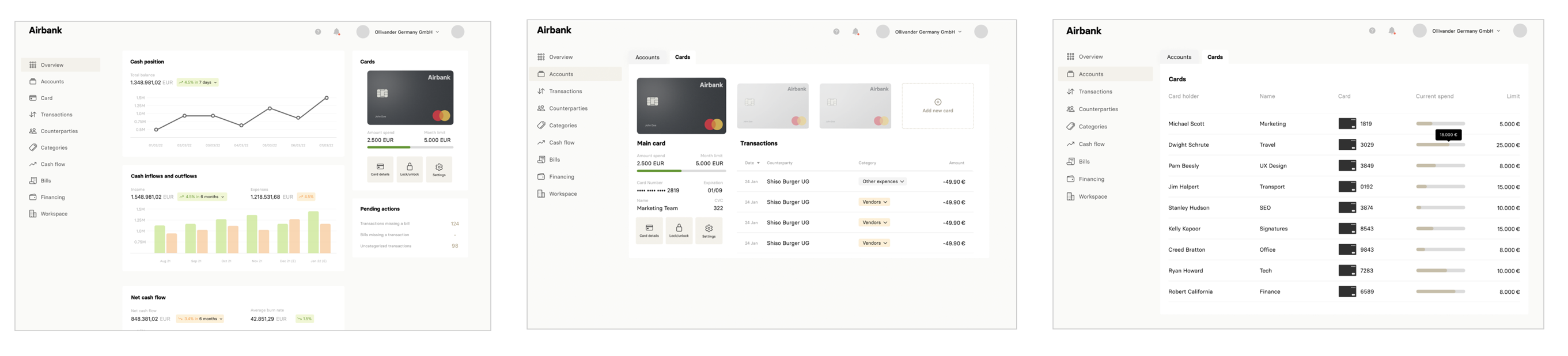Click the card icon in Michael Scott's row
Viewport: 1568px width, 356px height.
tap(1347, 123)
